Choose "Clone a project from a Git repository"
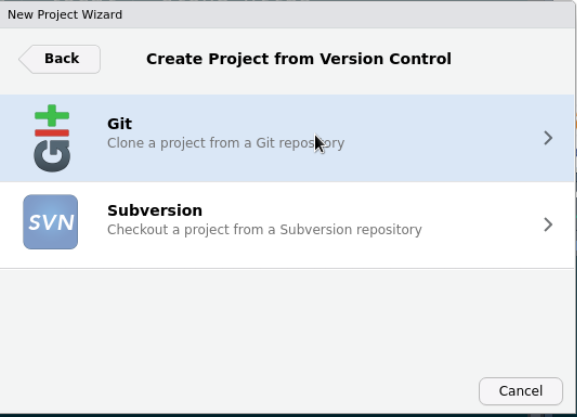This screenshot has height=417, width=577. pyautogui.click(x=226, y=143)
